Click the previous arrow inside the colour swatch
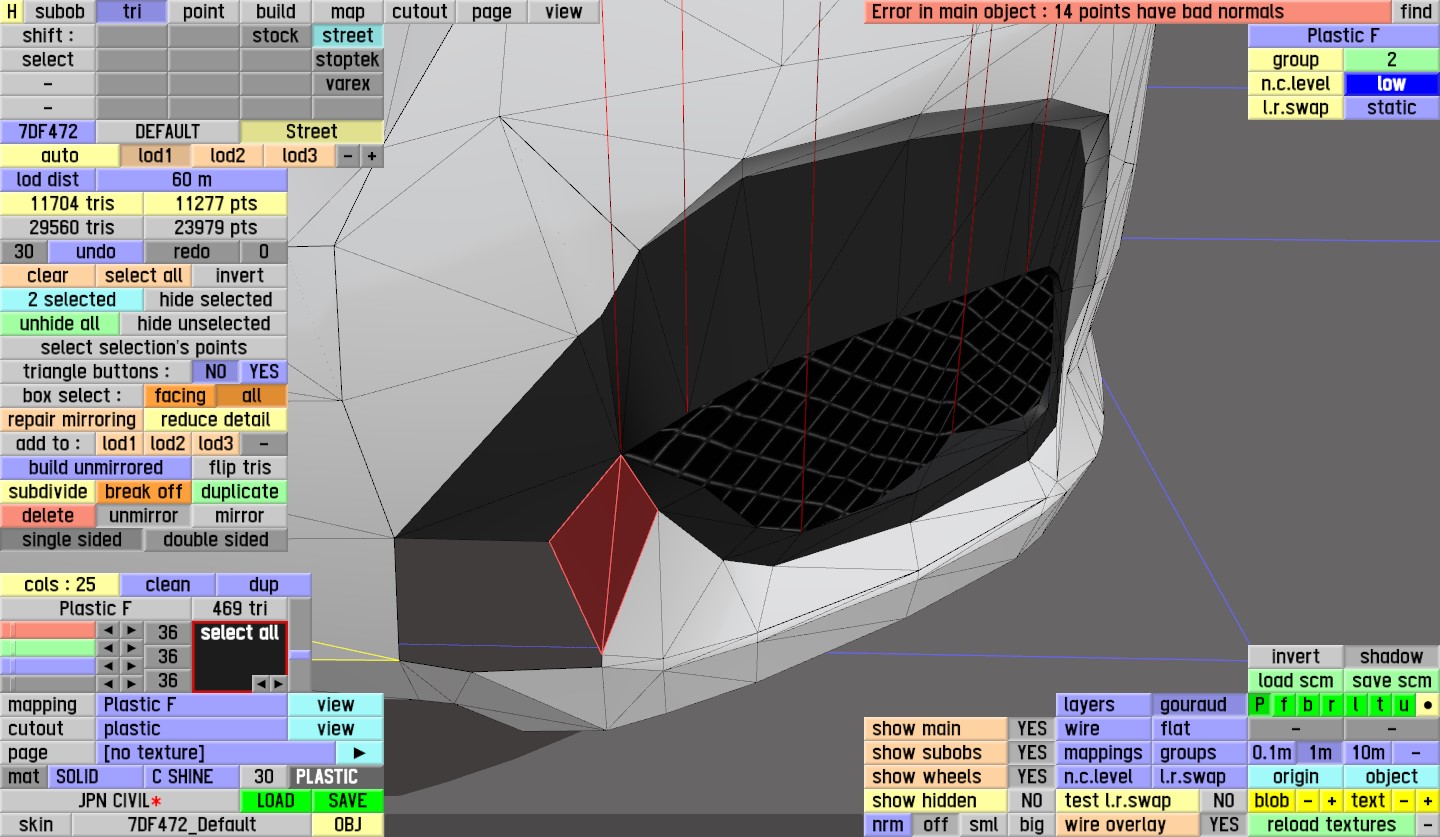The height and width of the screenshot is (837, 1440). [x=260, y=683]
